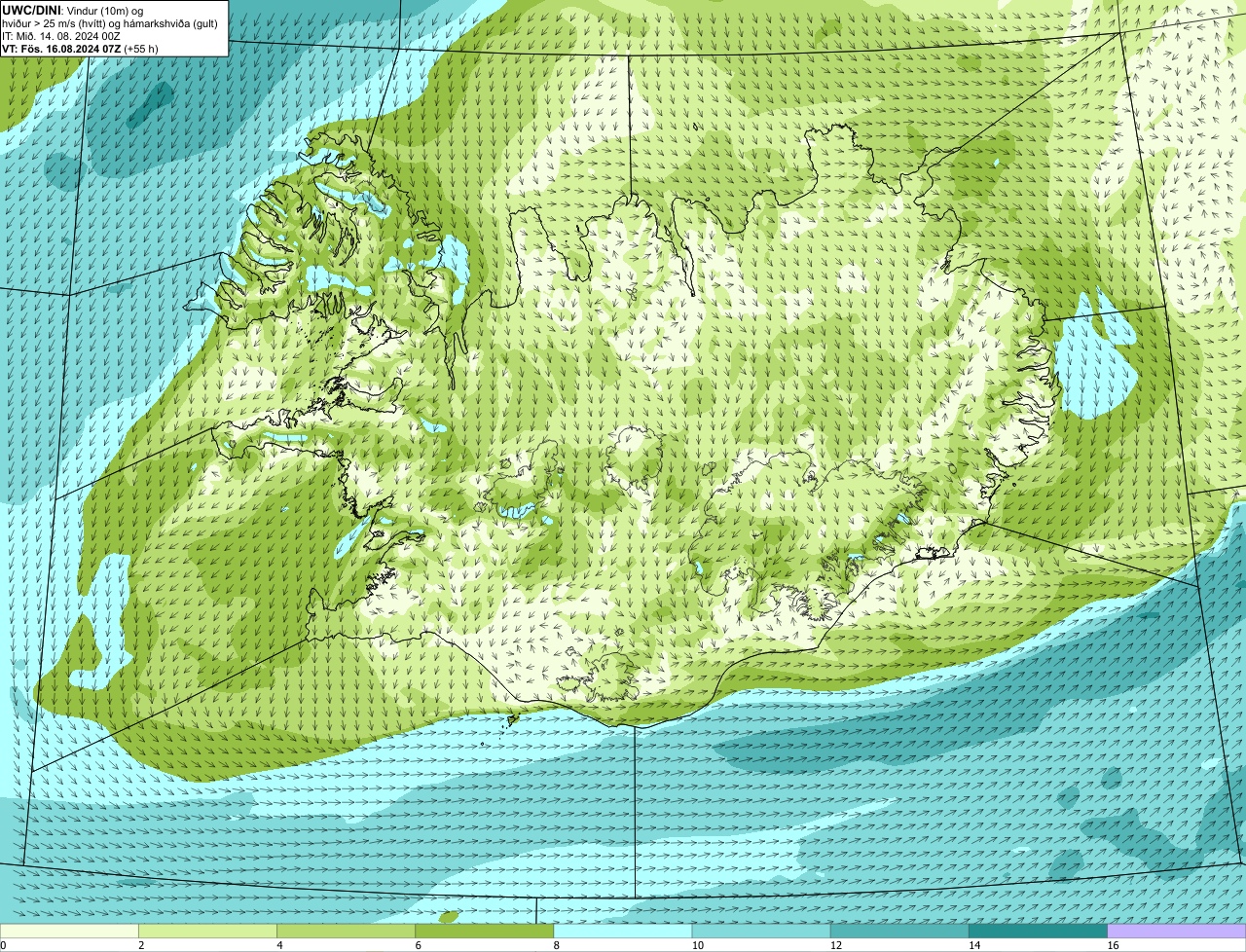Screen dimensions: 1246x952
Task: Click the legend scale label '6'
Action: point(418,945)
